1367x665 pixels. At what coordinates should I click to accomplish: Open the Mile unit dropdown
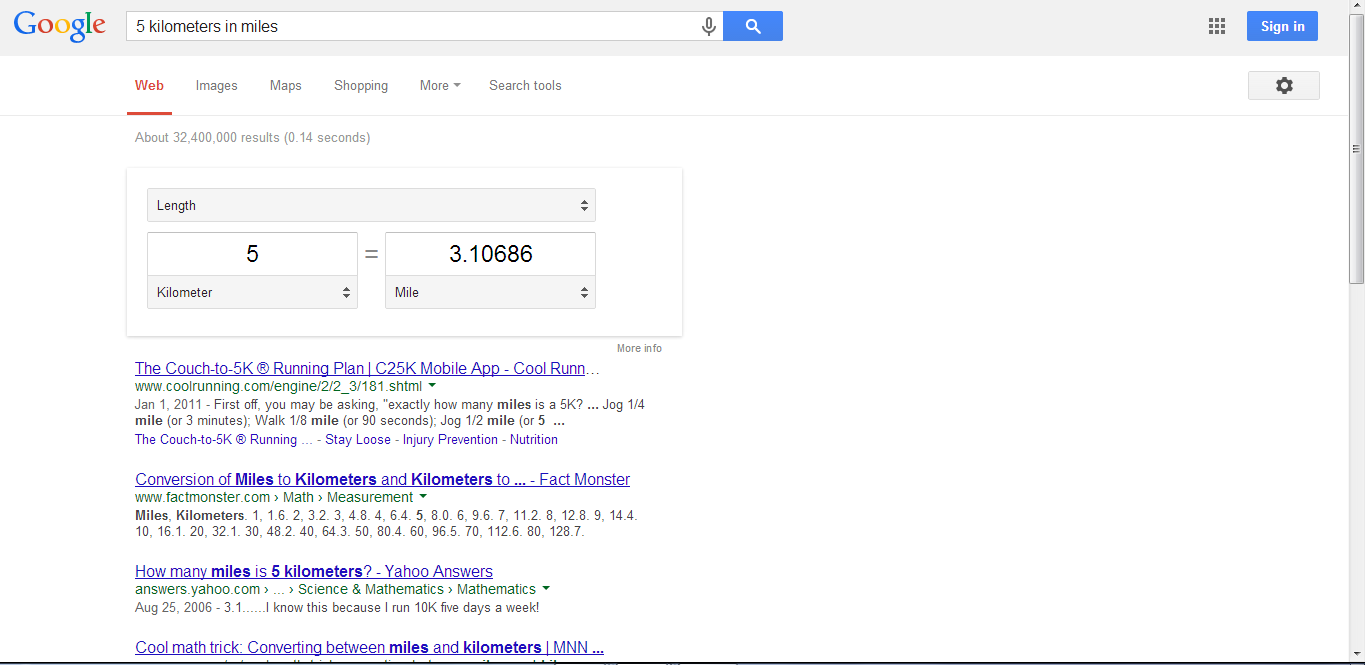point(490,293)
